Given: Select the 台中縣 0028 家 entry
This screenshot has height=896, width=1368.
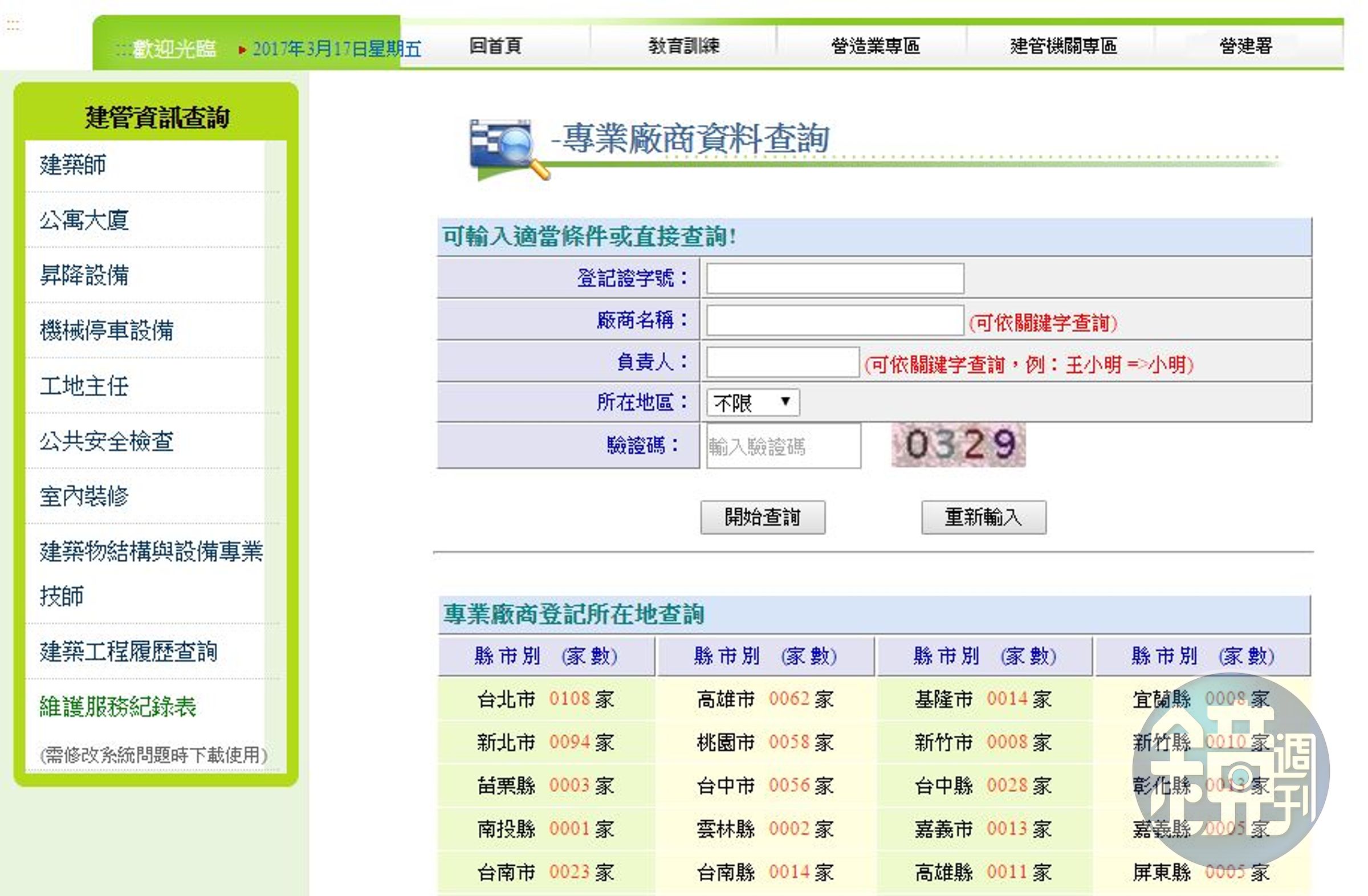Looking at the screenshot, I should click(983, 785).
